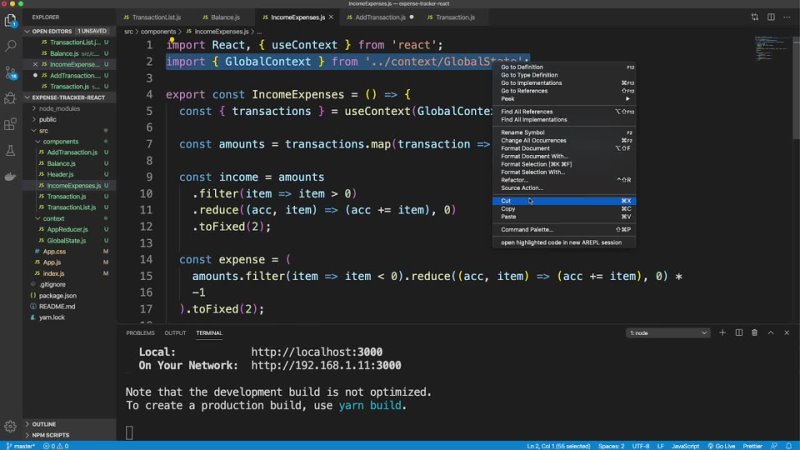Select Command Palette in context menu
Screen dimensions: 800x450
click(564, 230)
